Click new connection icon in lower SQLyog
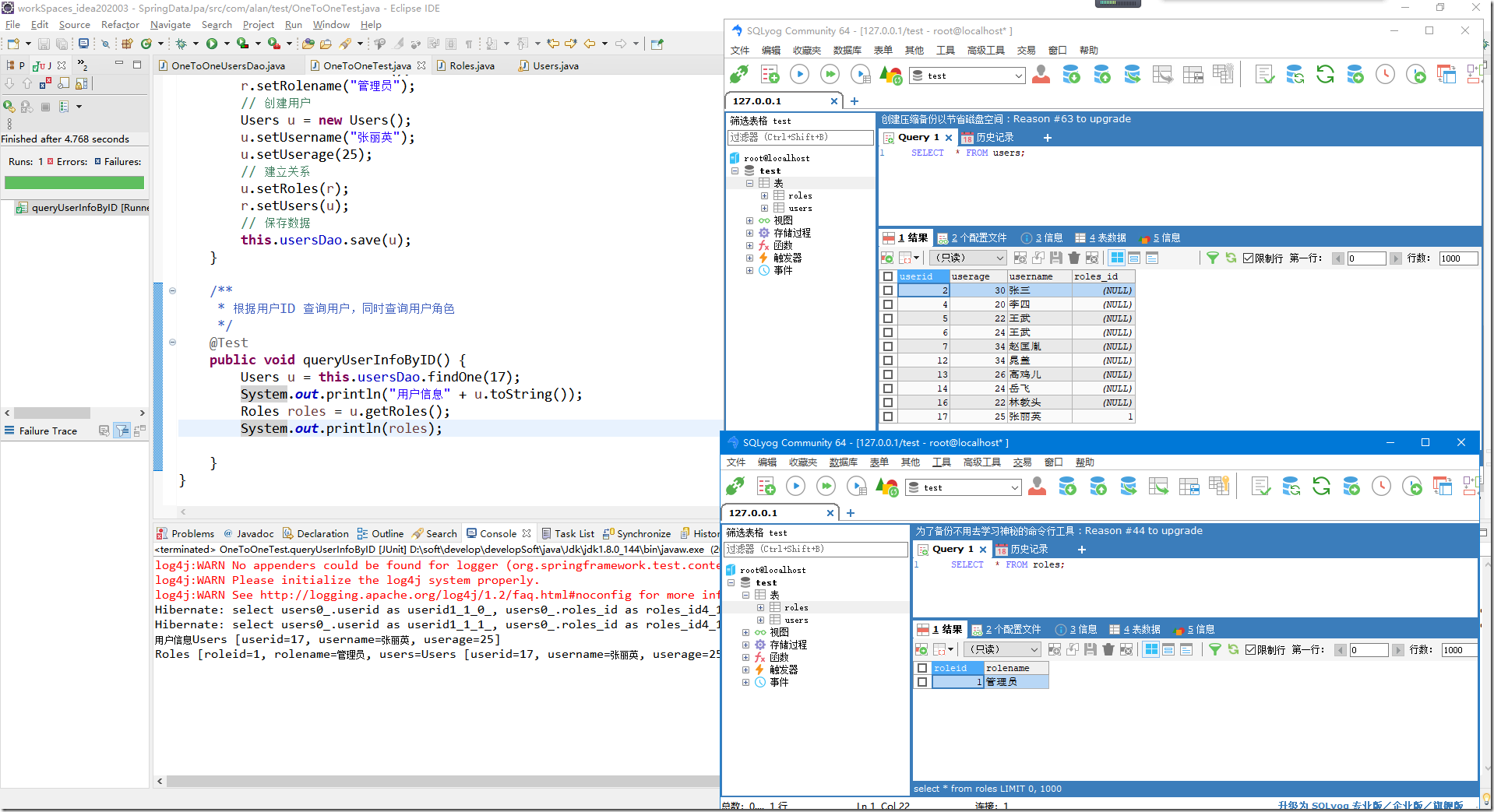 coord(735,487)
